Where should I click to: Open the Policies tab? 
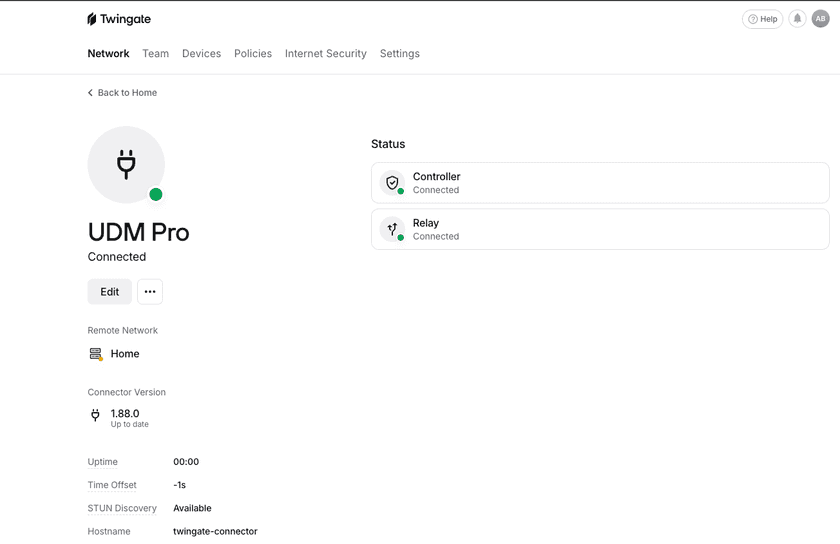(x=253, y=54)
